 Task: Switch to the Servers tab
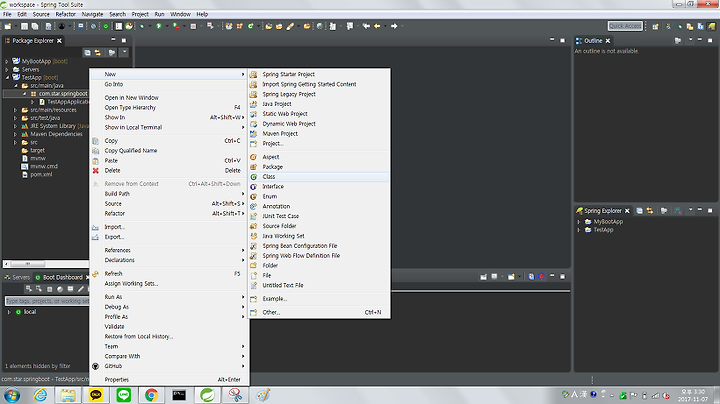(x=17, y=277)
